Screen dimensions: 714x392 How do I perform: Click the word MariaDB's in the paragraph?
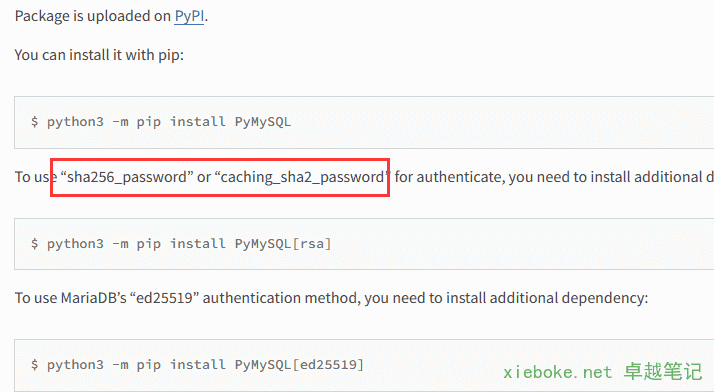point(93,298)
